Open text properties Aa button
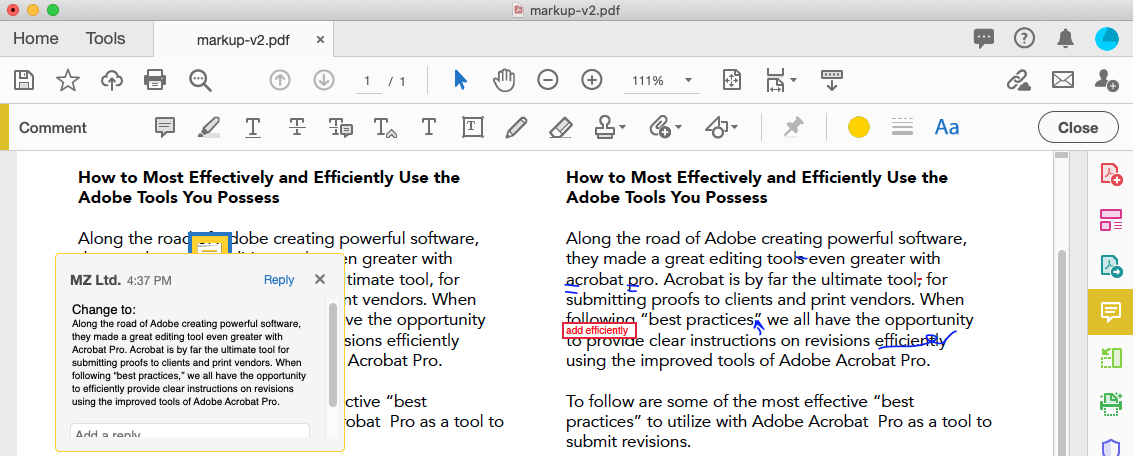 click(x=947, y=128)
